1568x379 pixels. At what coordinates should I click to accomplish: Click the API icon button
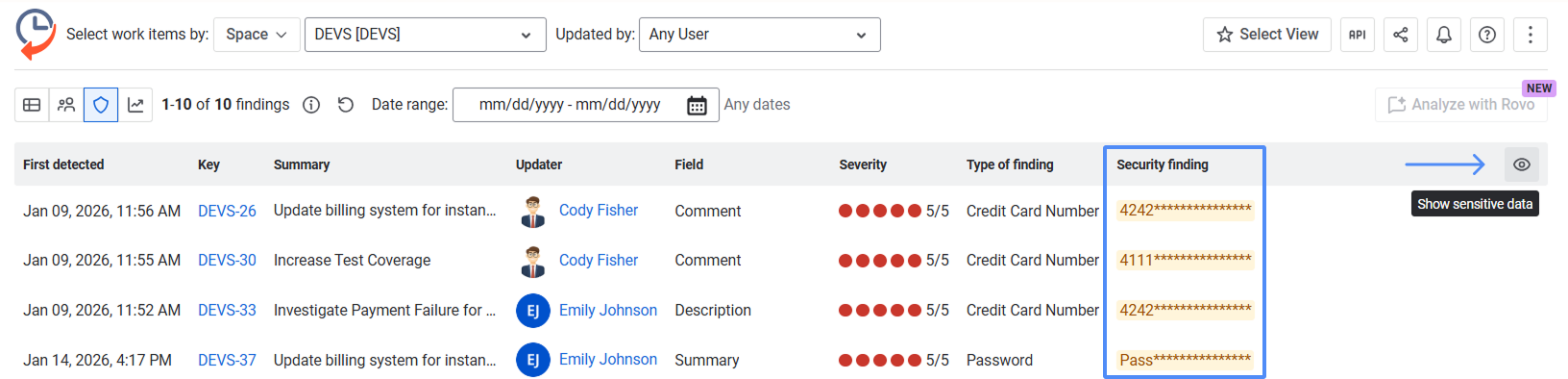1357,35
